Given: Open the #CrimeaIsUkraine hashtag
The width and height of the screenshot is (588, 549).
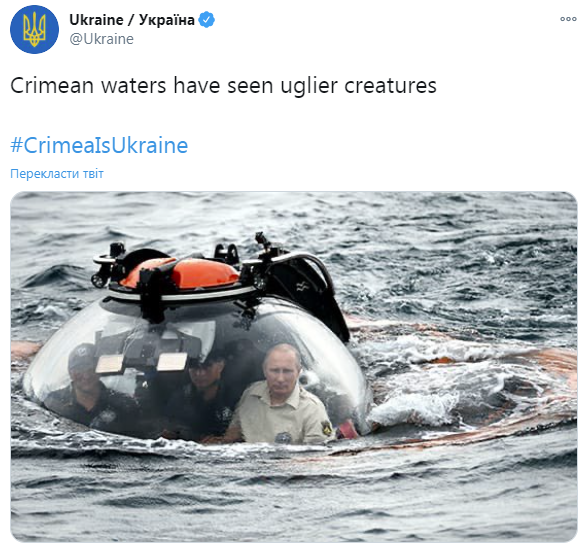Looking at the screenshot, I should click(x=99, y=146).
